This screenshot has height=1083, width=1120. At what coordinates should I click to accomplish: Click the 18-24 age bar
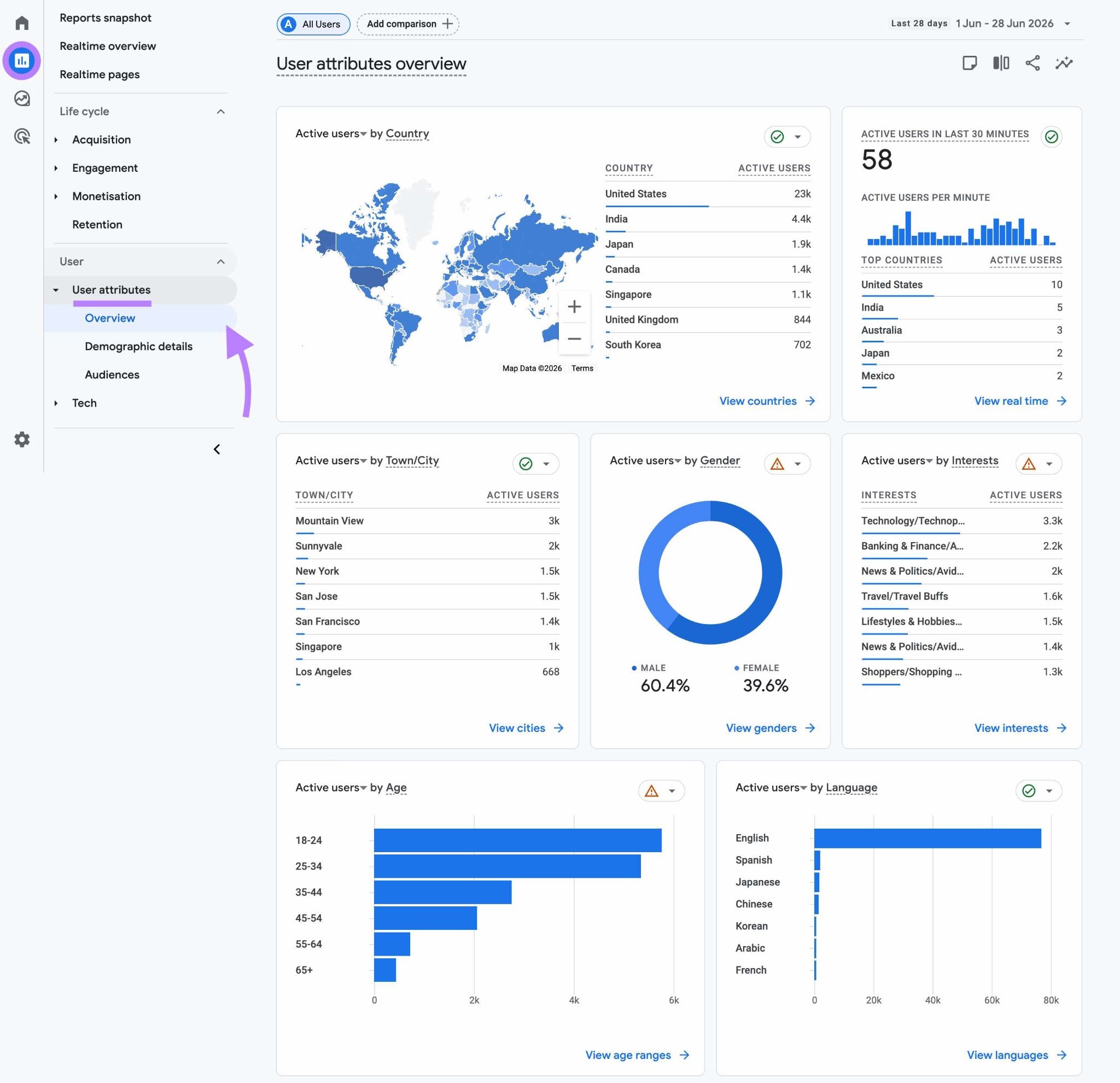[x=518, y=840]
